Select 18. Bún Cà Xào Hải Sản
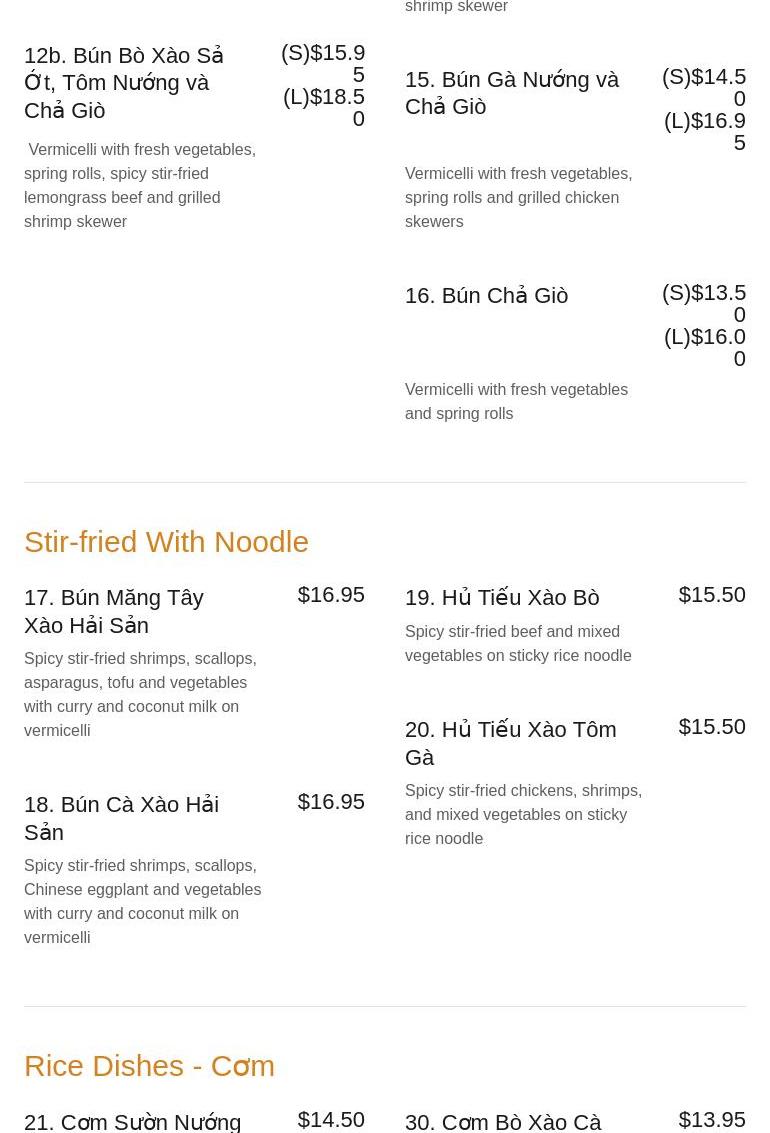Screen dimensions: 770x1133 coord(121,818)
